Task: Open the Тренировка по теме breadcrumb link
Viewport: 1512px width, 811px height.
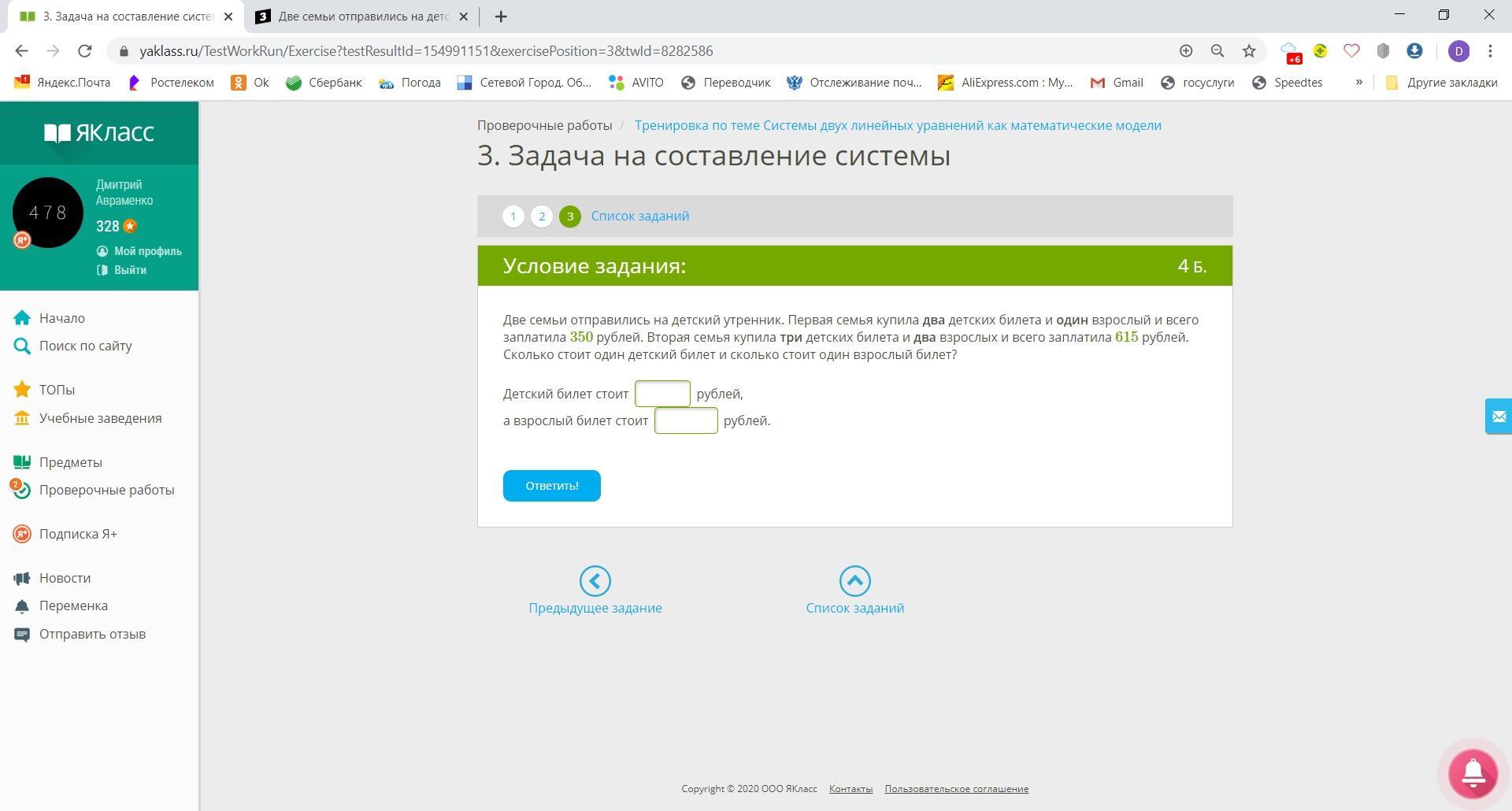Action: tap(898, 125)
